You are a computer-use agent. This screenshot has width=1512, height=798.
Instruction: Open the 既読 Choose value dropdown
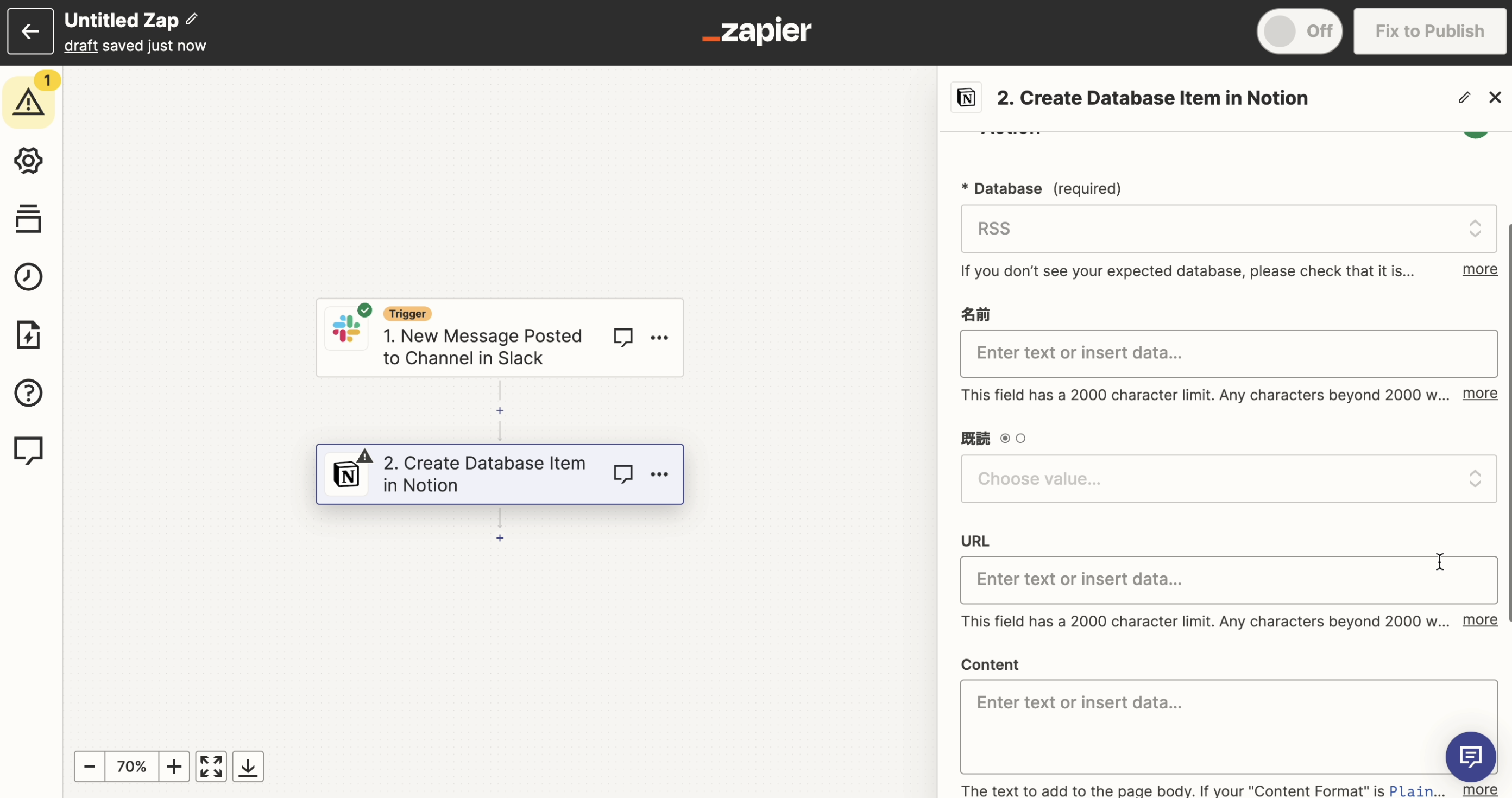(1228, 479)
